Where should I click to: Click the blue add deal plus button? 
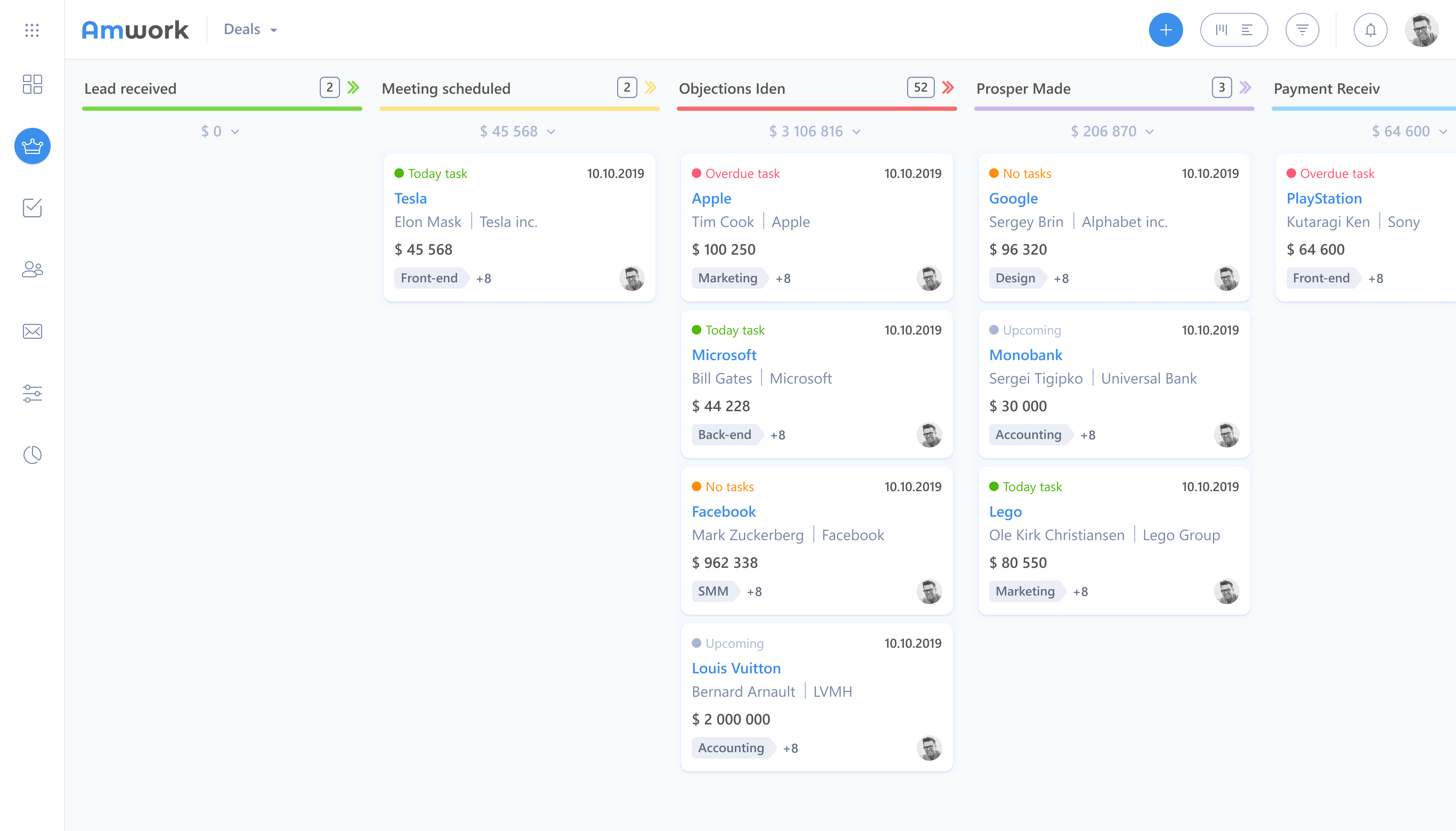(1165, 30)
